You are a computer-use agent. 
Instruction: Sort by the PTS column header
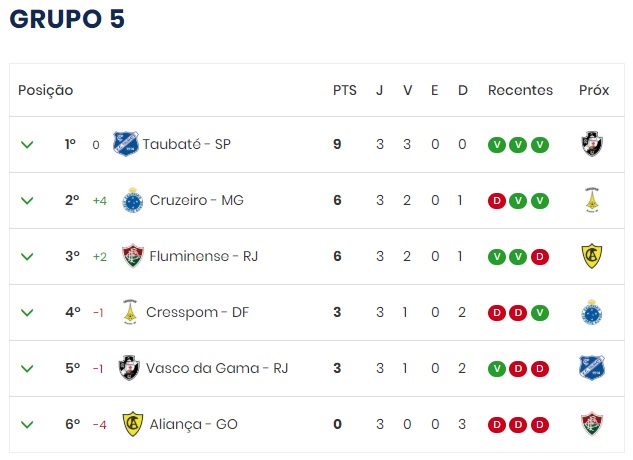coord(344,90)
